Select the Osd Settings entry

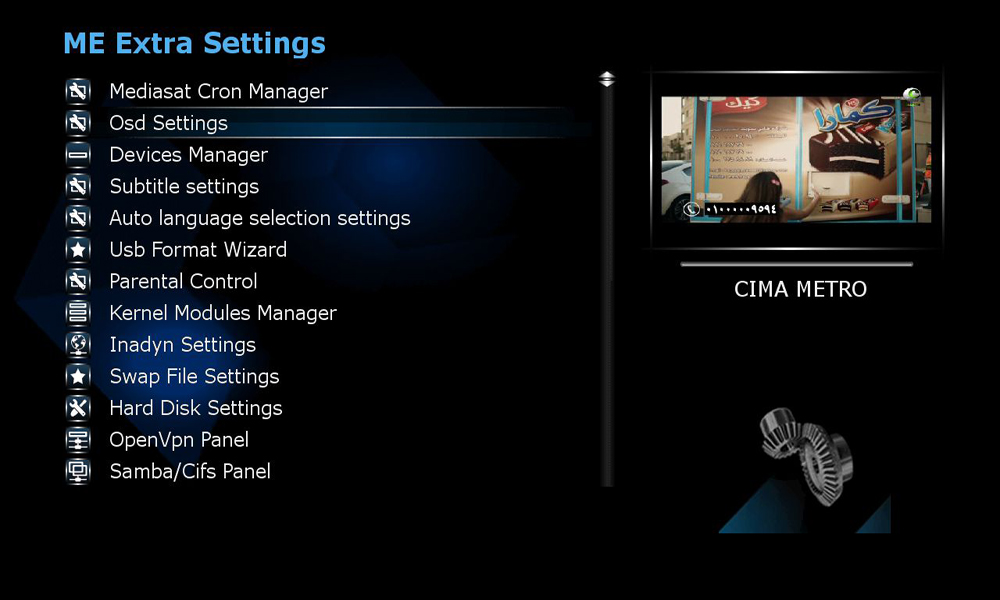point(168,123)
